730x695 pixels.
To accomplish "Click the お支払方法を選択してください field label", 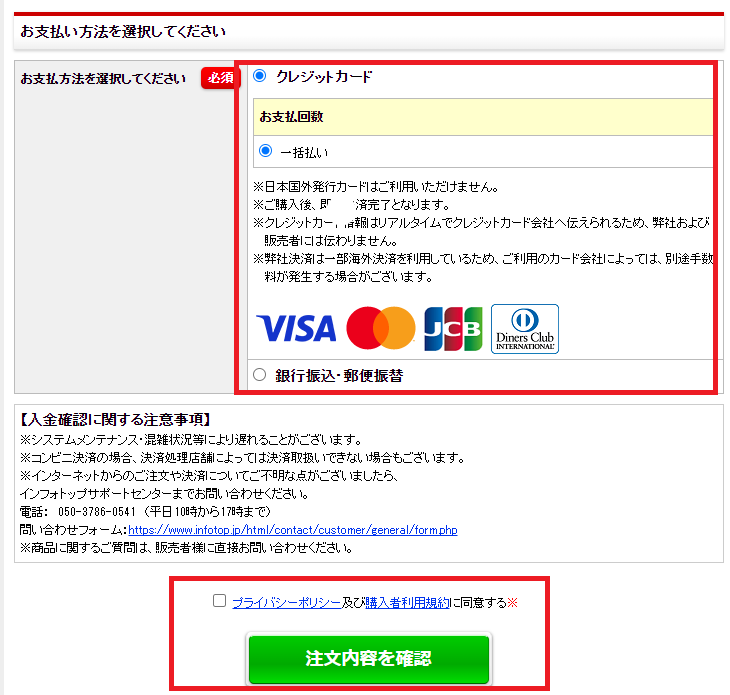I will (103, 79).
